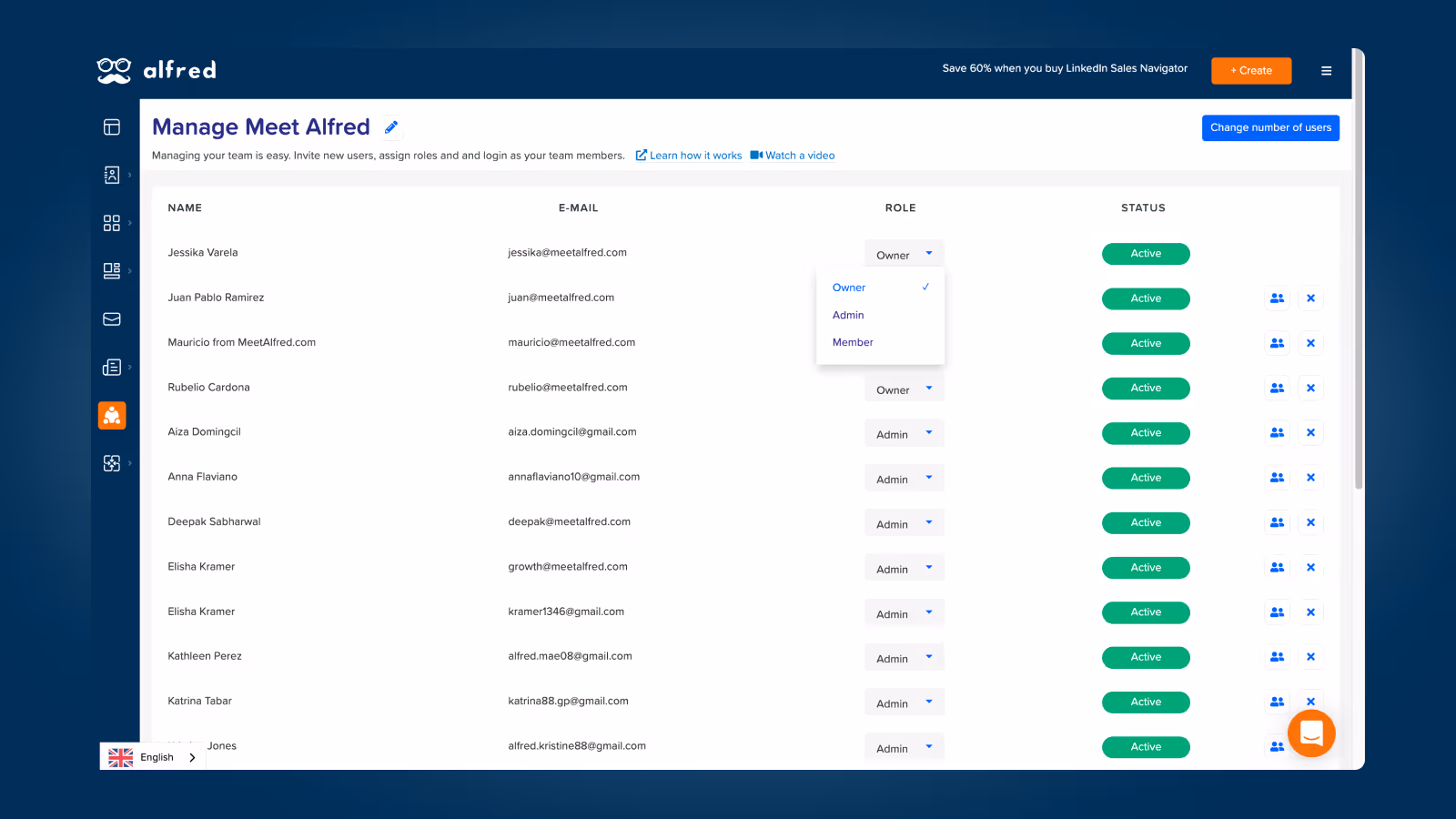Viewport: 1456px width, 819px height.
Task: Click name Mauricio from MeetAlfred.com
Action: pos(241,343)
